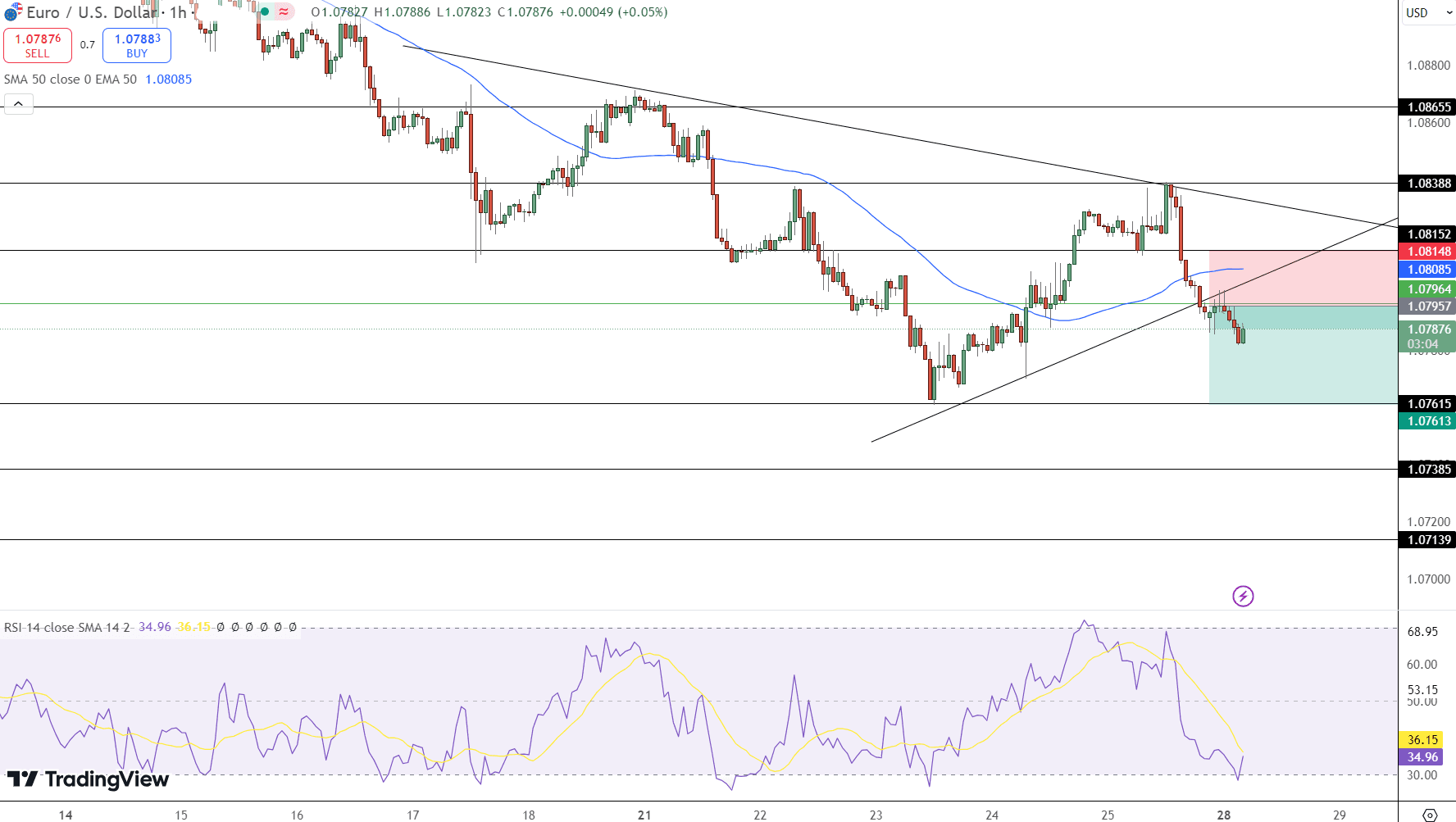
Task: Click the date label 28 on time axis
Action: click(1224, 815)
